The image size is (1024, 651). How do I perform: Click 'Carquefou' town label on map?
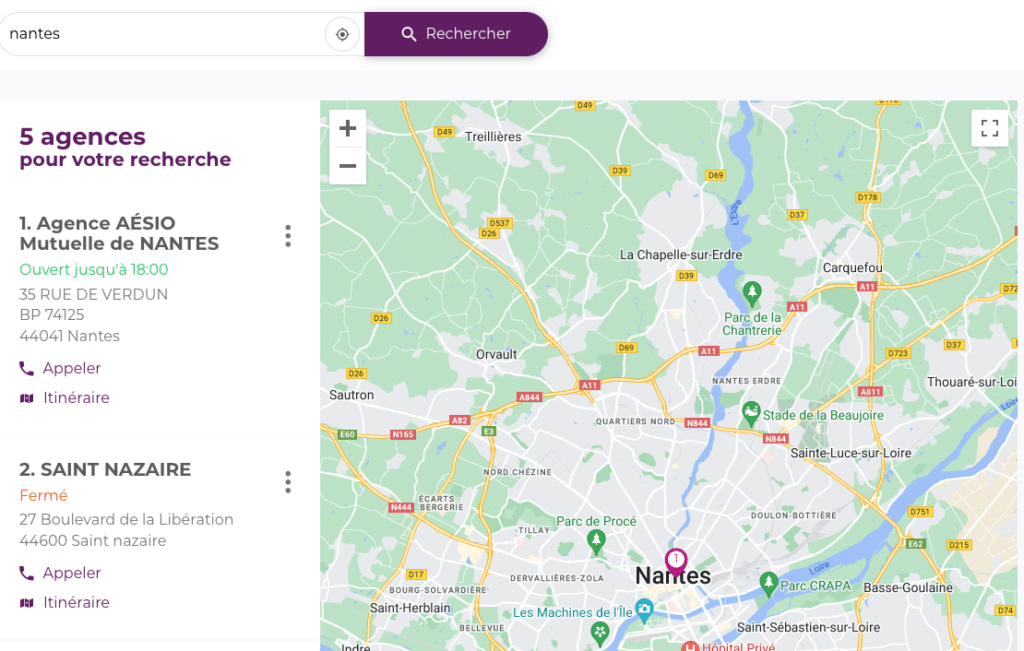[x=852, y=268]
